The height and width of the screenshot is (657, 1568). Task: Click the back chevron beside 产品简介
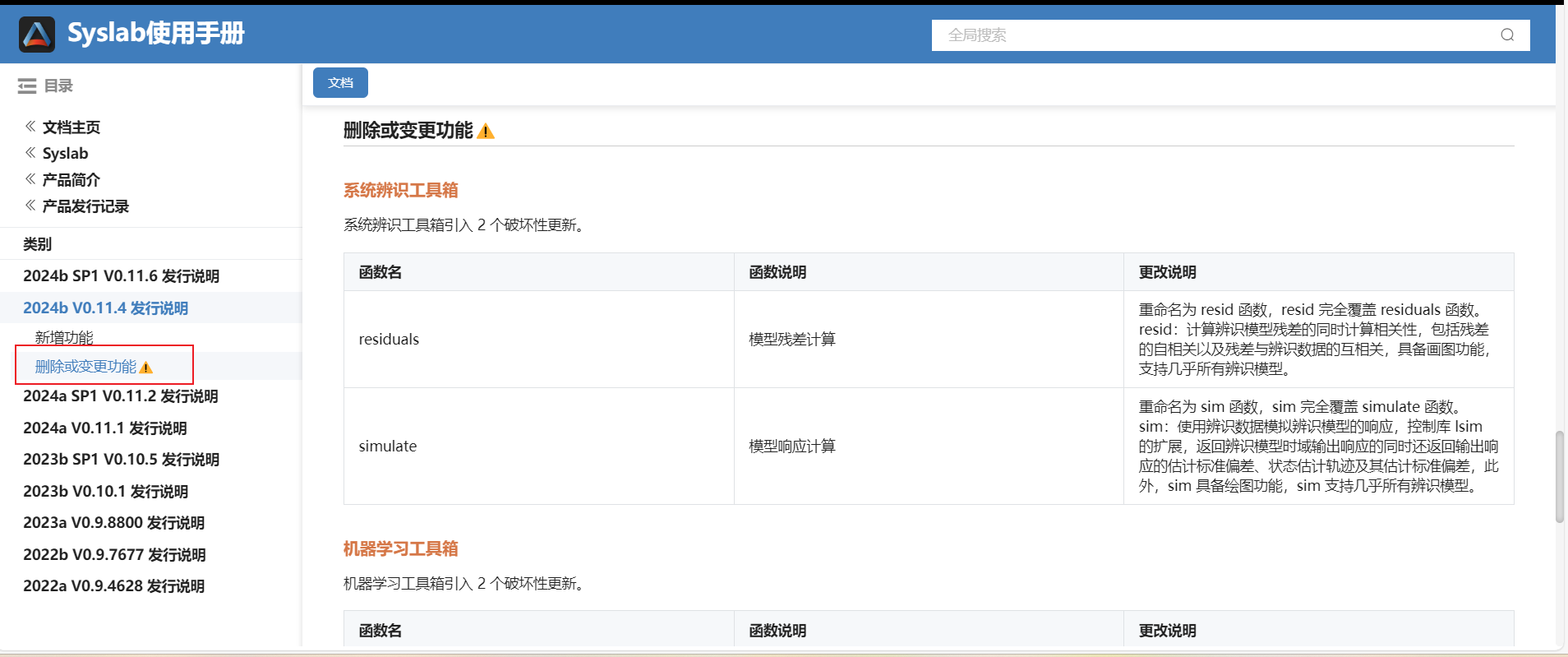[30, 179]
